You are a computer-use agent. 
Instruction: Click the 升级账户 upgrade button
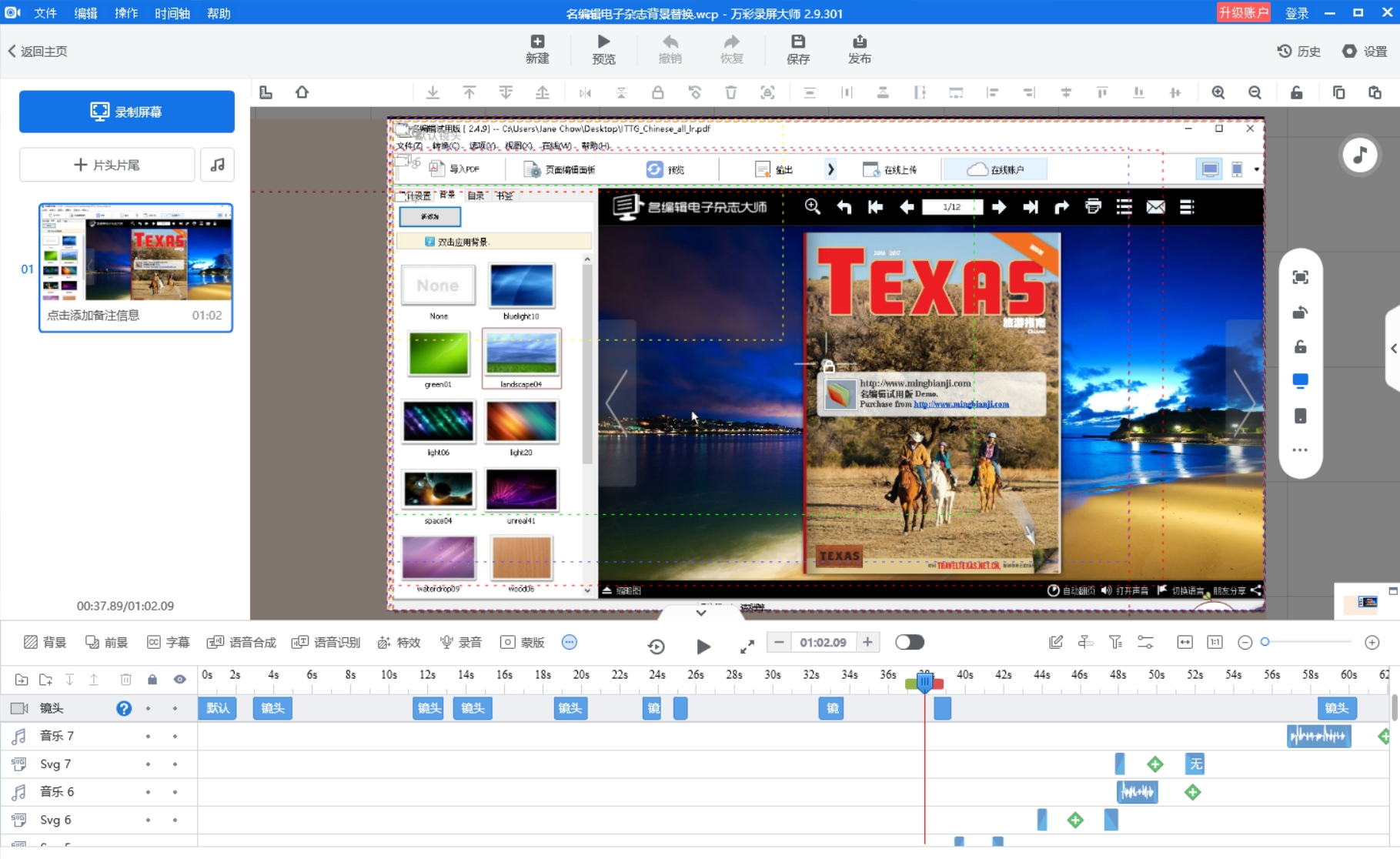click(x=1243, y=12)
